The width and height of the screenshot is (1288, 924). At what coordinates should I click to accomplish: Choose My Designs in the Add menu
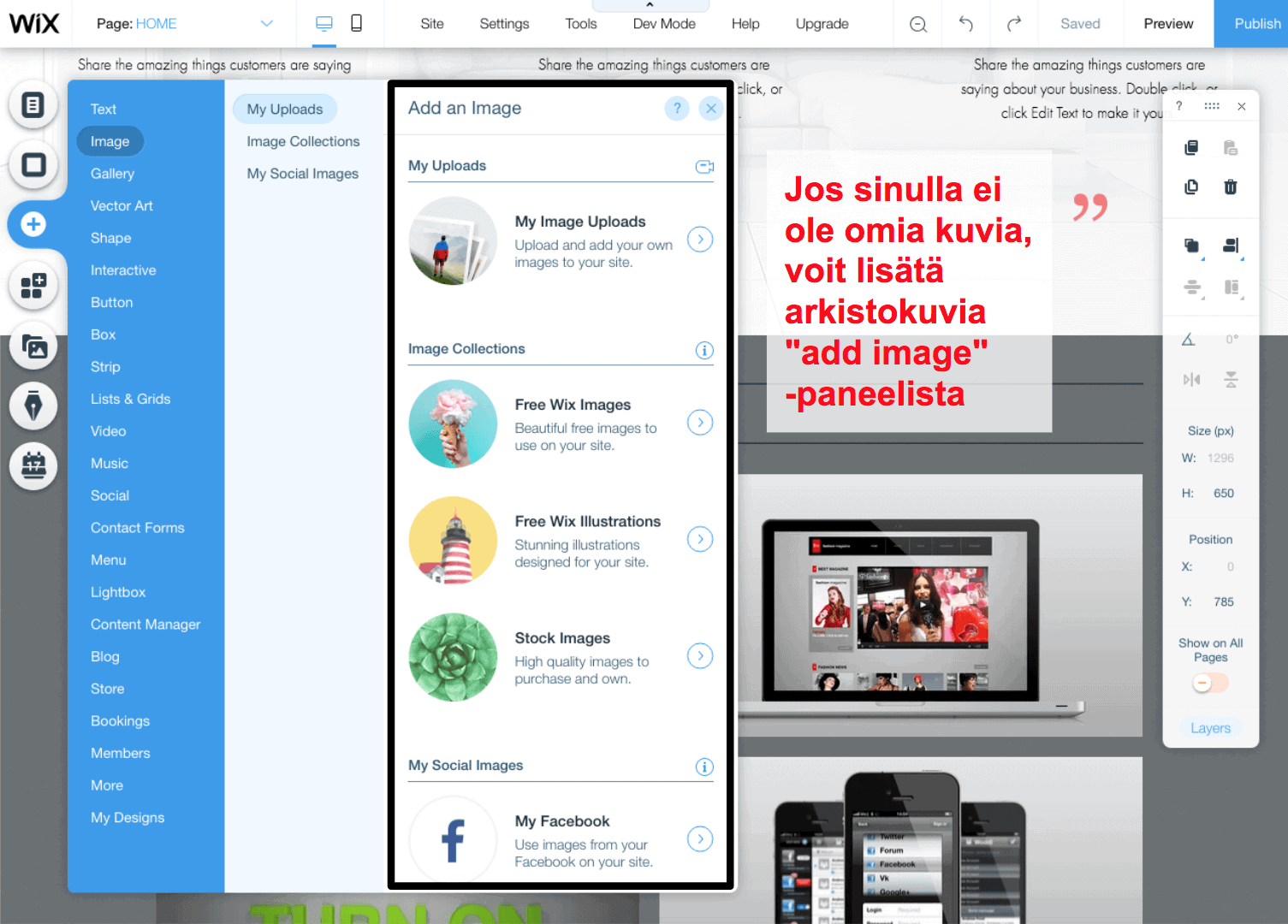128,818
